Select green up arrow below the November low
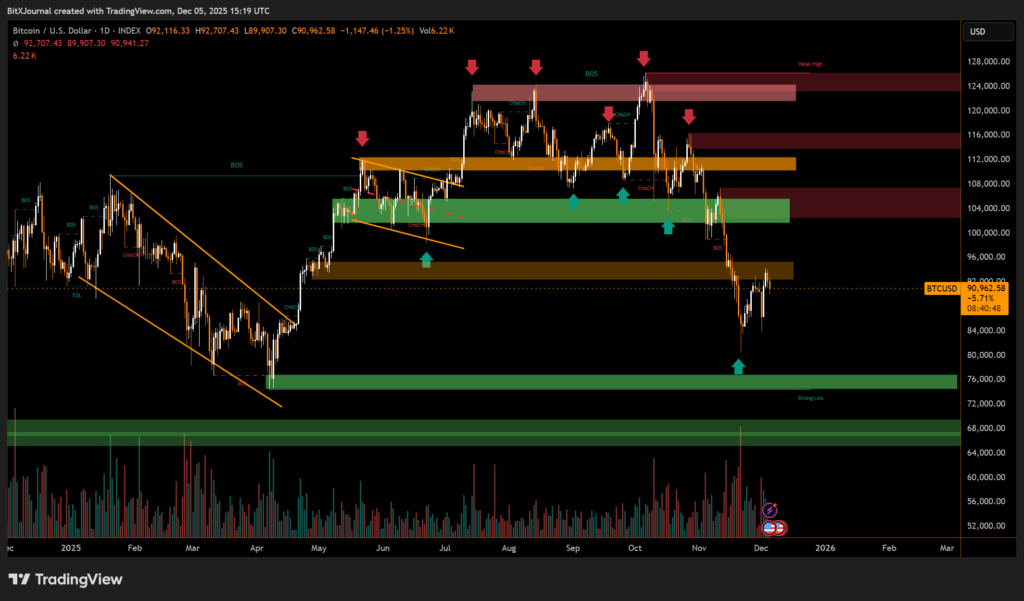This screenshot has height=601, width=1024. pyautogui.click(x=738, y=367)
